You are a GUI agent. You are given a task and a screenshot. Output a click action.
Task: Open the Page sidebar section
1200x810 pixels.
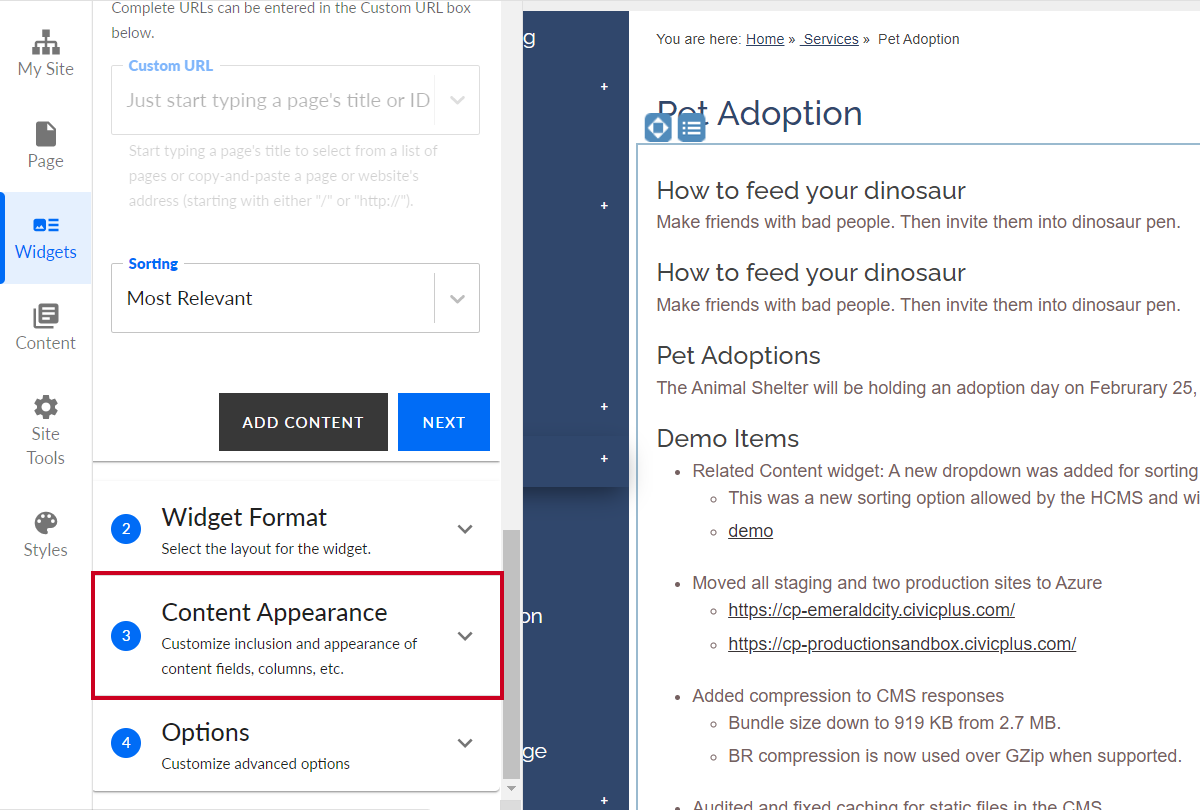tap(46, 146)
